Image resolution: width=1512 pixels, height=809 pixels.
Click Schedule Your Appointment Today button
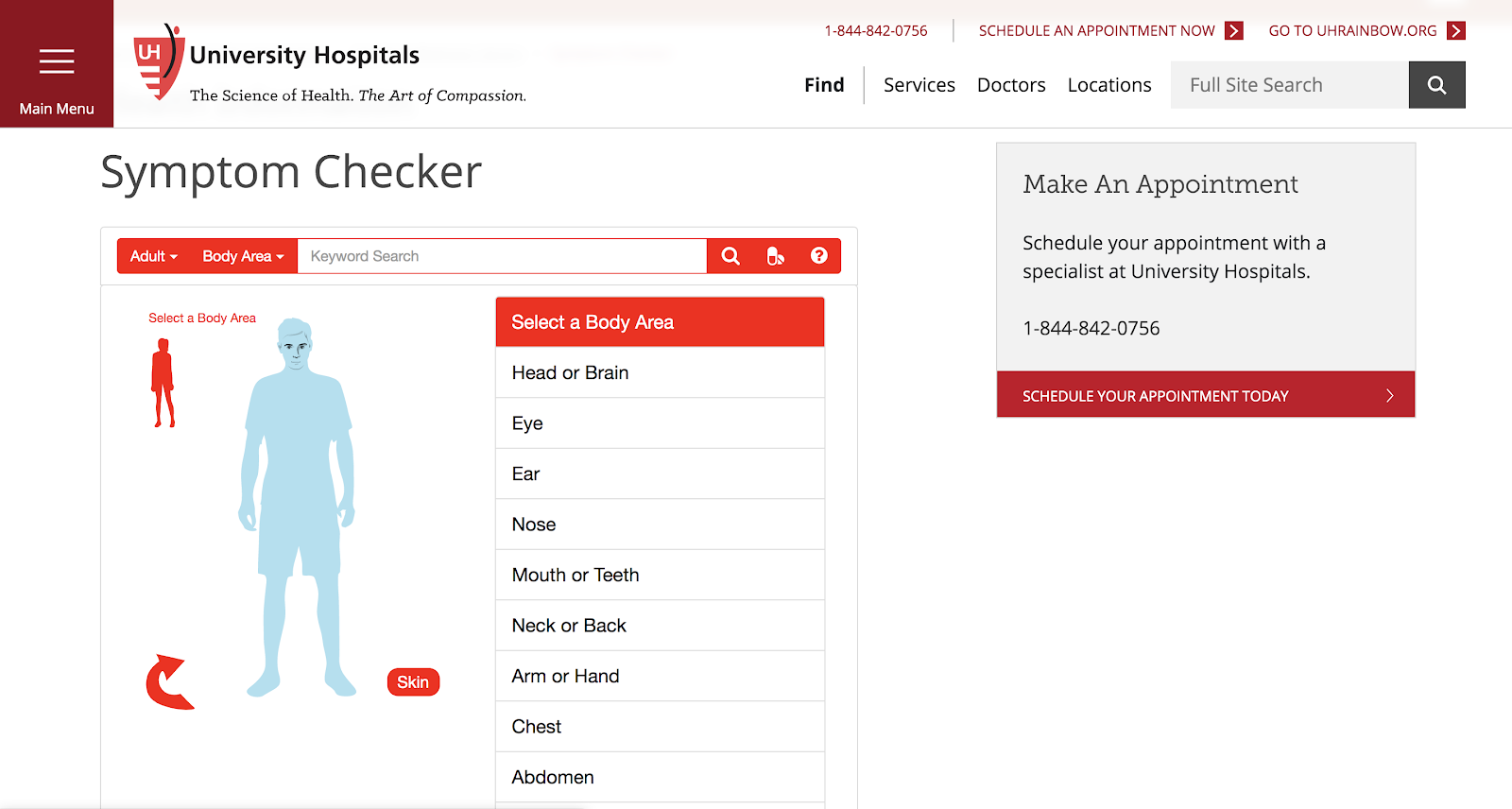[1206, 395]
